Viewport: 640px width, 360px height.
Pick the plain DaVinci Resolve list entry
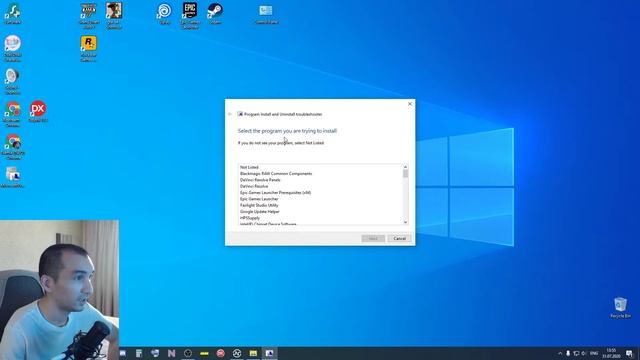pos(254,186)
